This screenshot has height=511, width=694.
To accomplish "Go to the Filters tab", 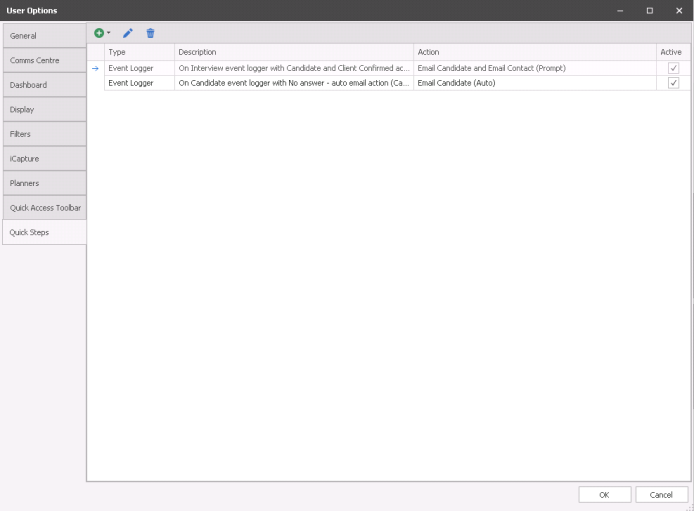I will pos(43,134).
